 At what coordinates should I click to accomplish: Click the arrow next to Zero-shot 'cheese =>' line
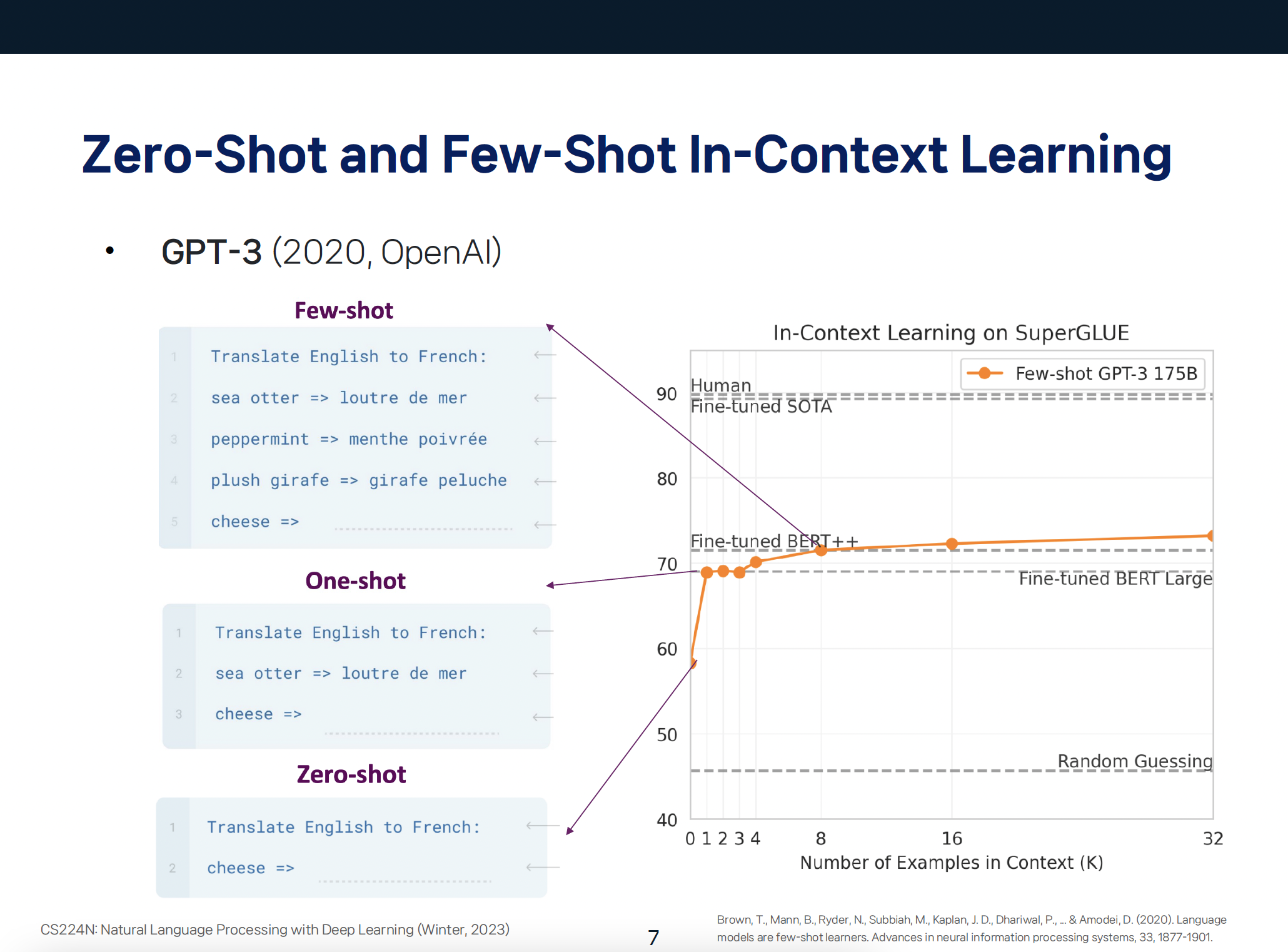coord(543,867)
